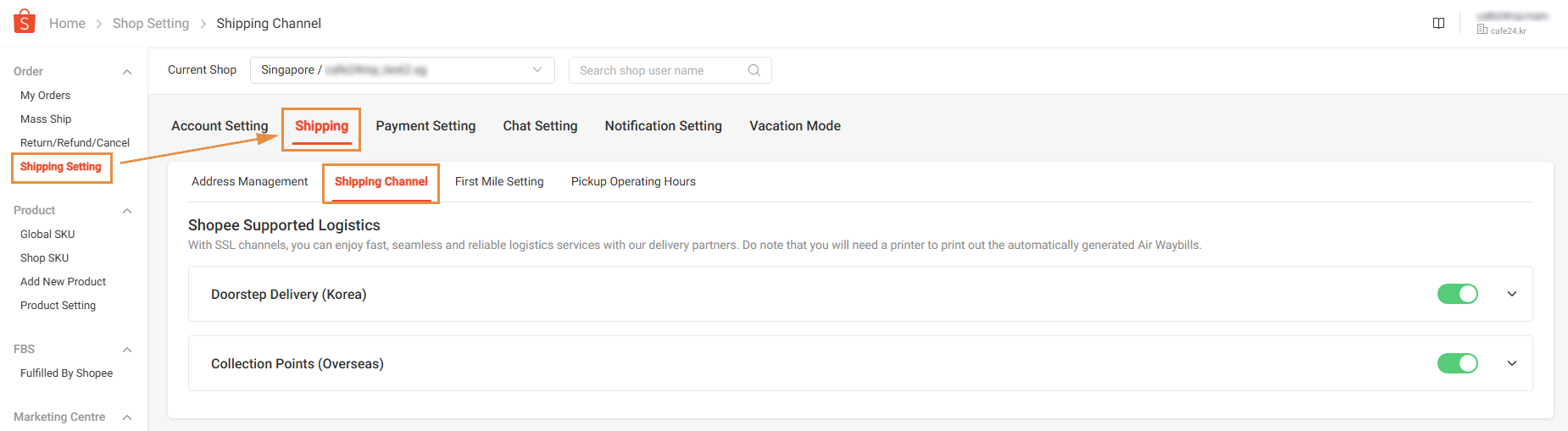This screenshot has height=431, width=1568.
Task: Collapse the Marketing Centre section
Action: pos(127,417)
